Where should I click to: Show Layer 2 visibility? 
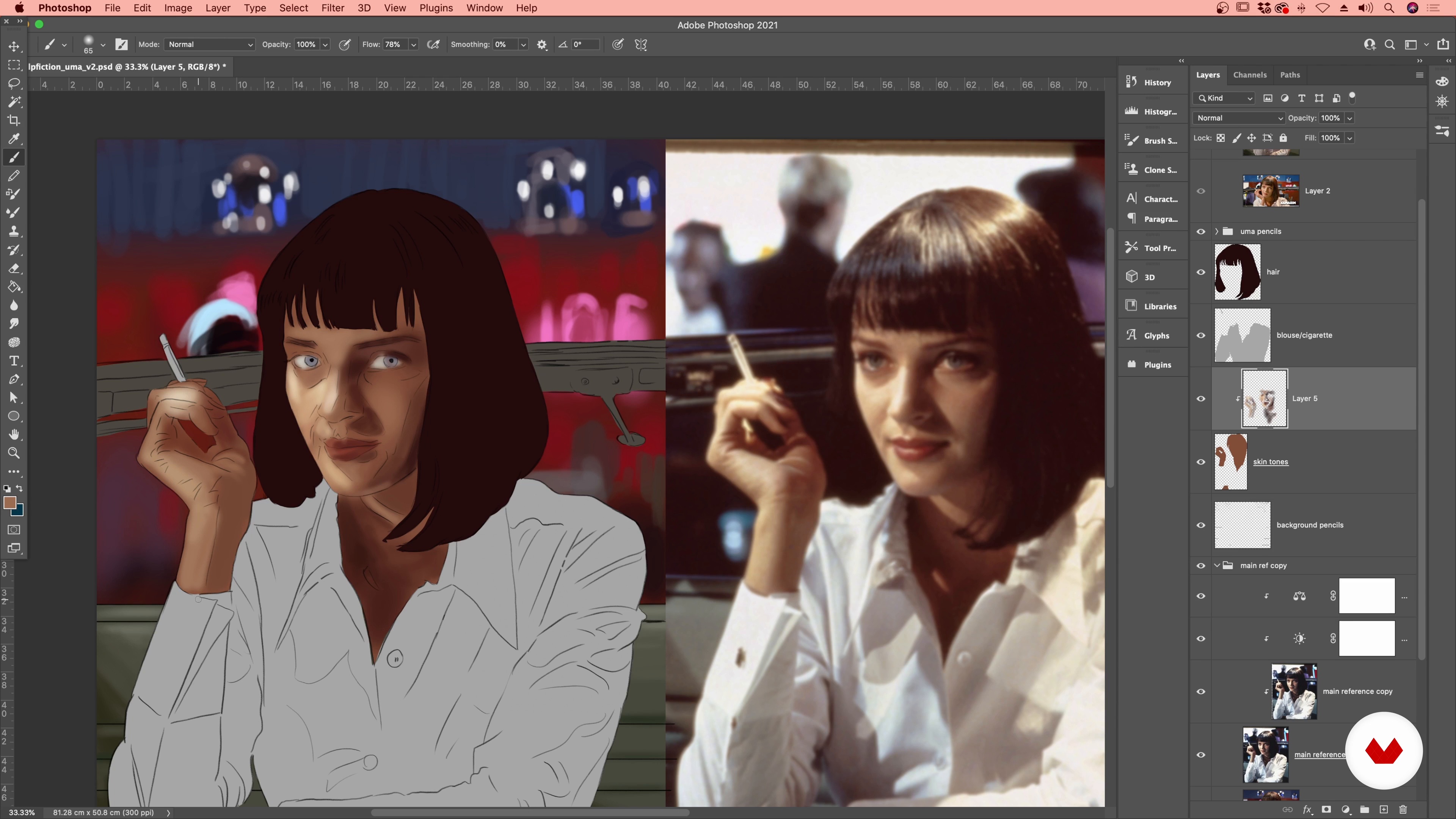1201,191
